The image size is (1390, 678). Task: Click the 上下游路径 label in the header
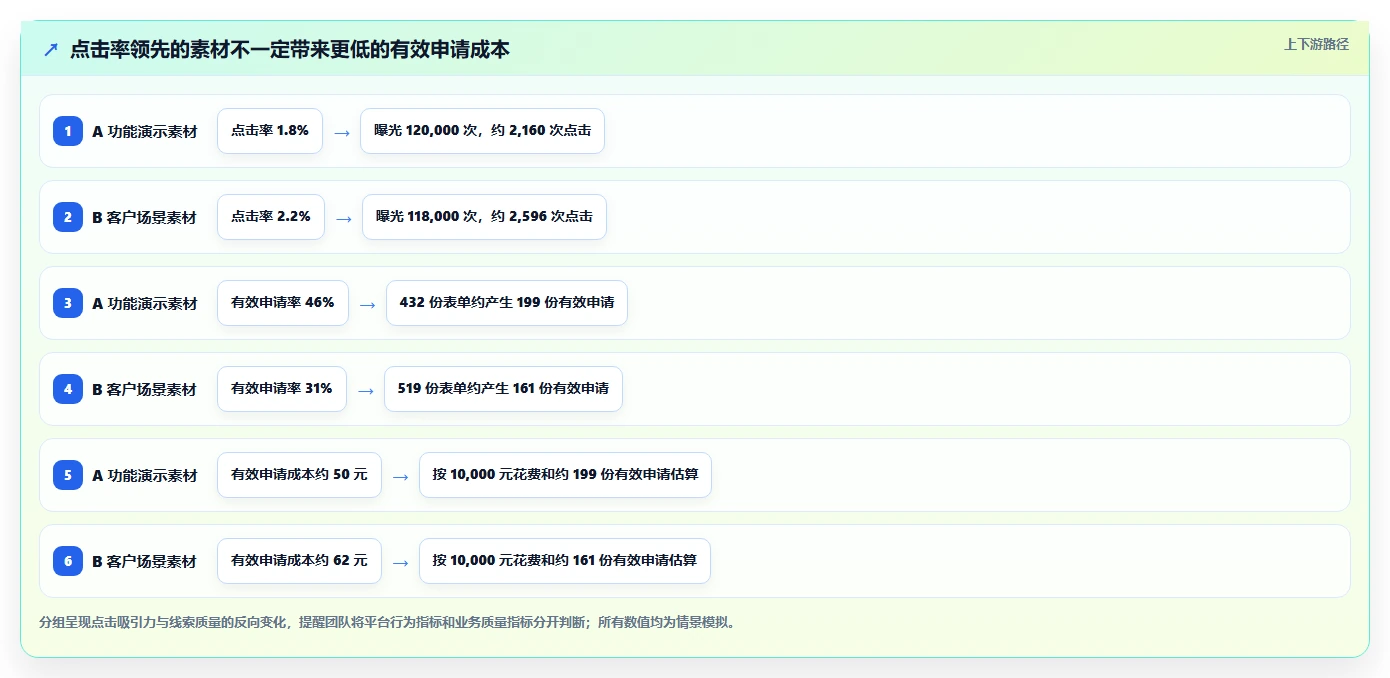click(x=1316, y=44)
